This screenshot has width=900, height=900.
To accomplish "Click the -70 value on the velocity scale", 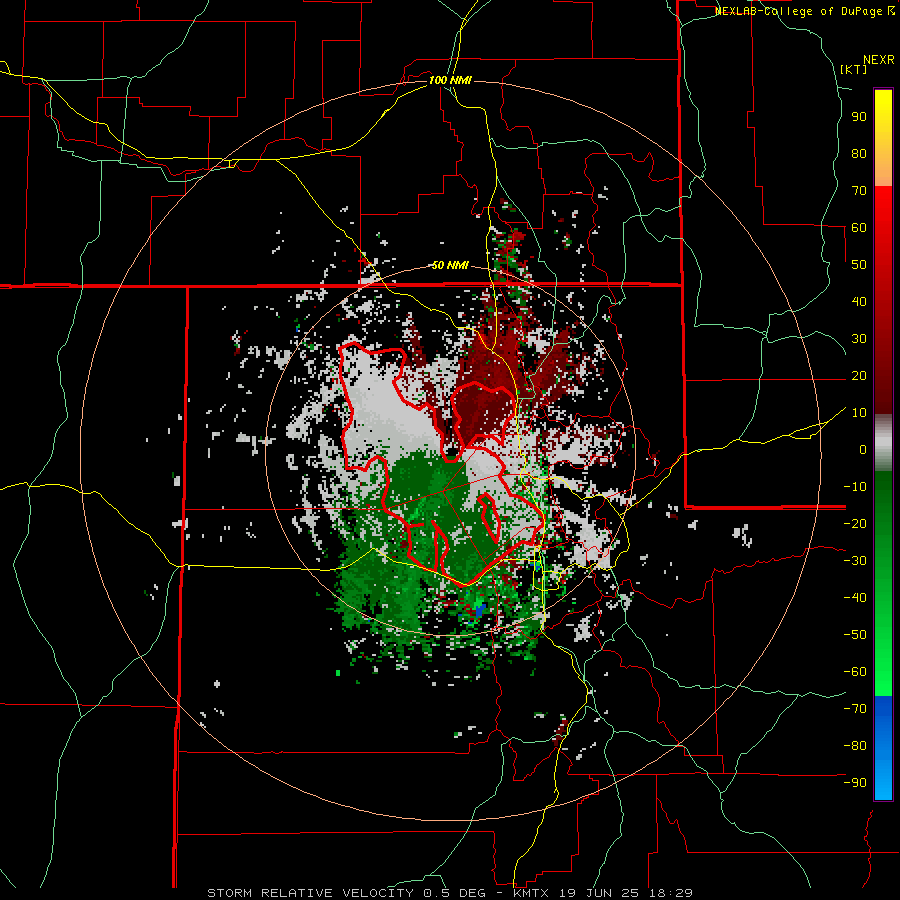I will click(x=855, y=709).
